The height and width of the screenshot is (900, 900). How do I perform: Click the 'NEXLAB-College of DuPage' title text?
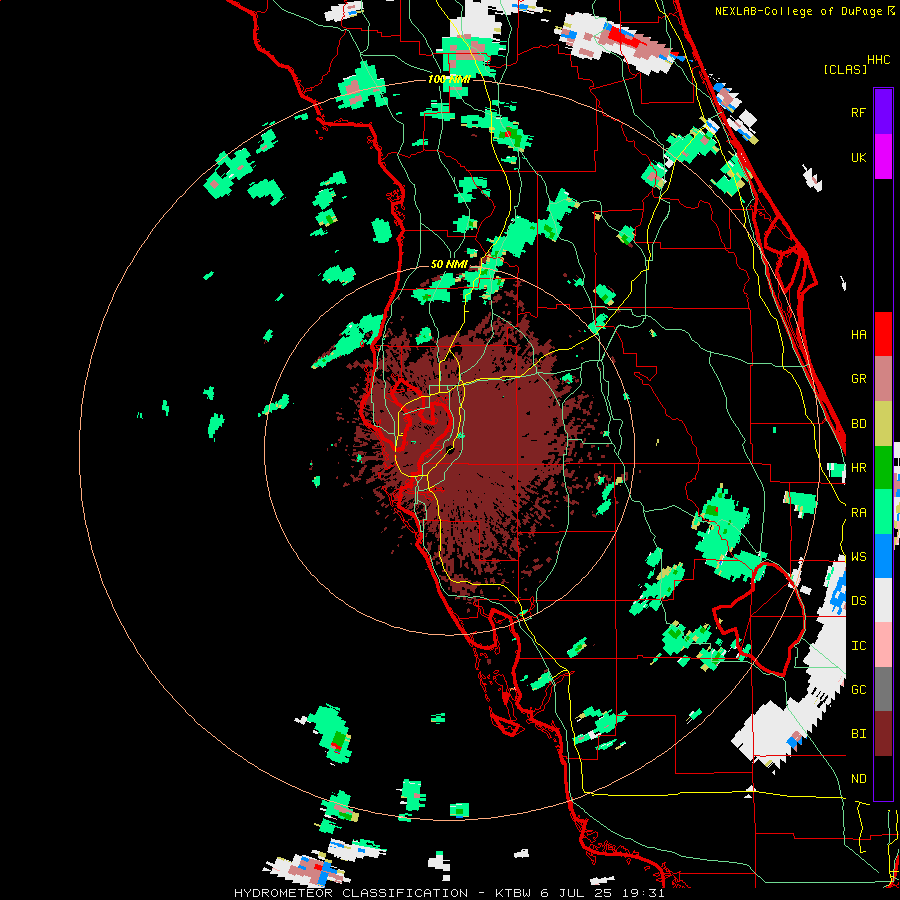(798, 11)
